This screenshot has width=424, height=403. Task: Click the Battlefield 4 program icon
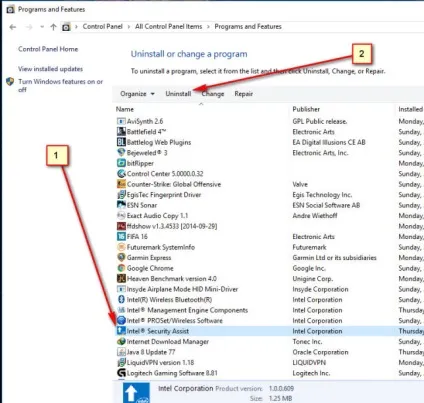click(121, 132)
